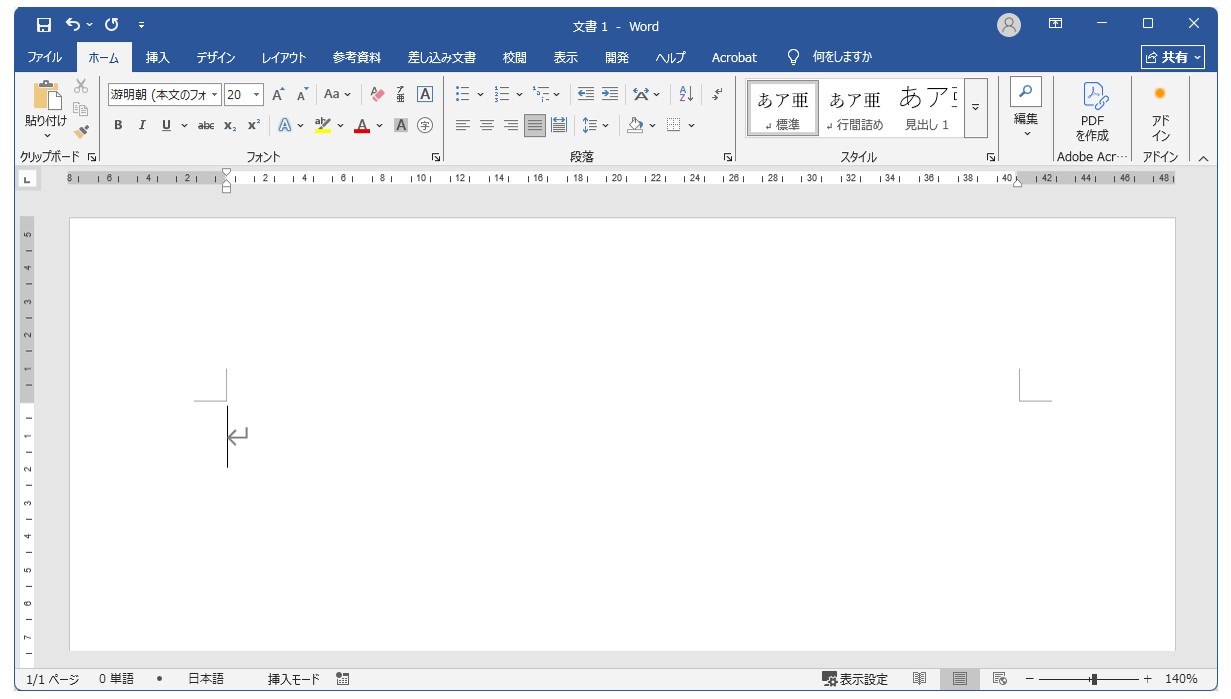Click the account profile avatar icon
1231x699 pixels.
1009,25
